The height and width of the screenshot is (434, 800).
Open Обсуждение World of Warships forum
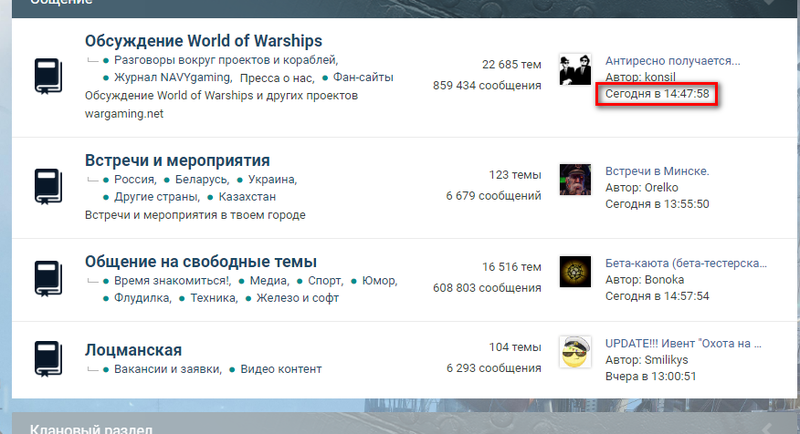point(204,41)
